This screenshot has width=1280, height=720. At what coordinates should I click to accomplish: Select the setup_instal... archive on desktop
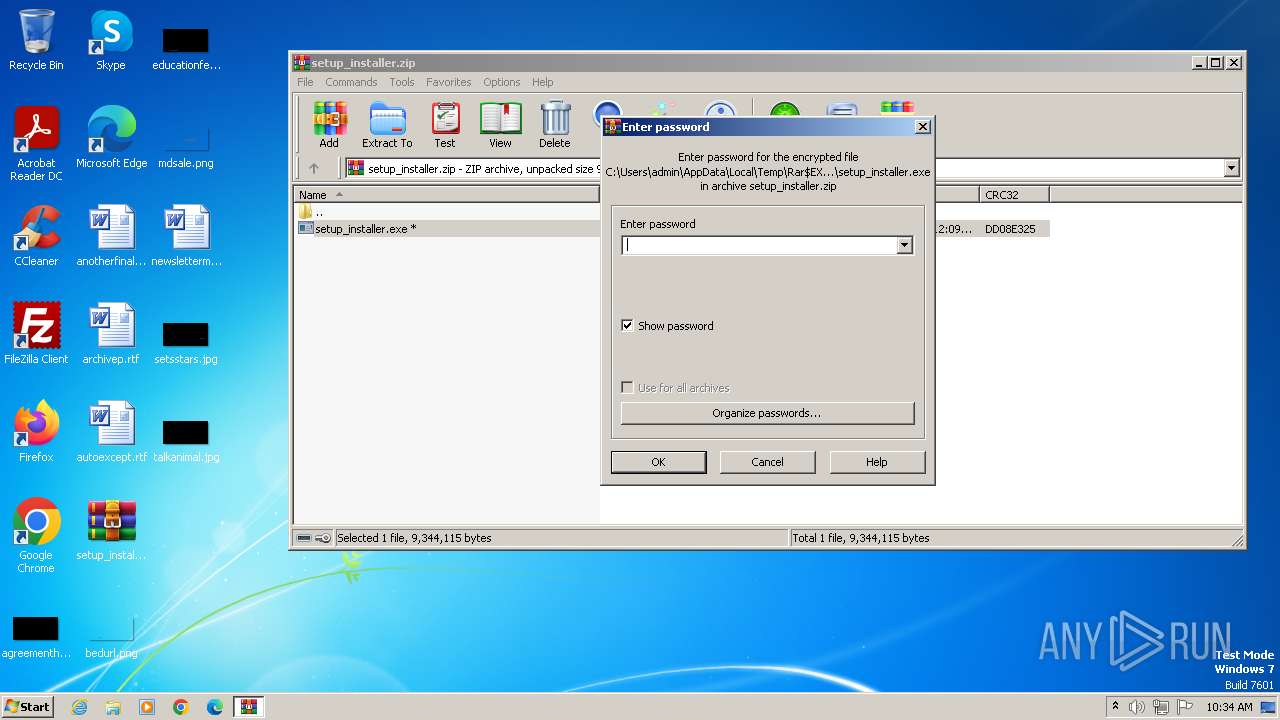111,530
